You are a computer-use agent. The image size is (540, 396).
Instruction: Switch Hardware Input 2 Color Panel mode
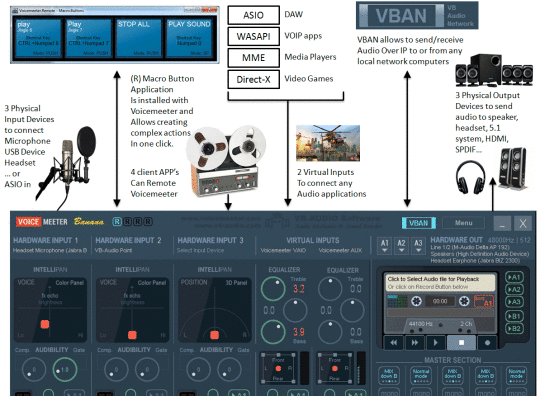152,283
